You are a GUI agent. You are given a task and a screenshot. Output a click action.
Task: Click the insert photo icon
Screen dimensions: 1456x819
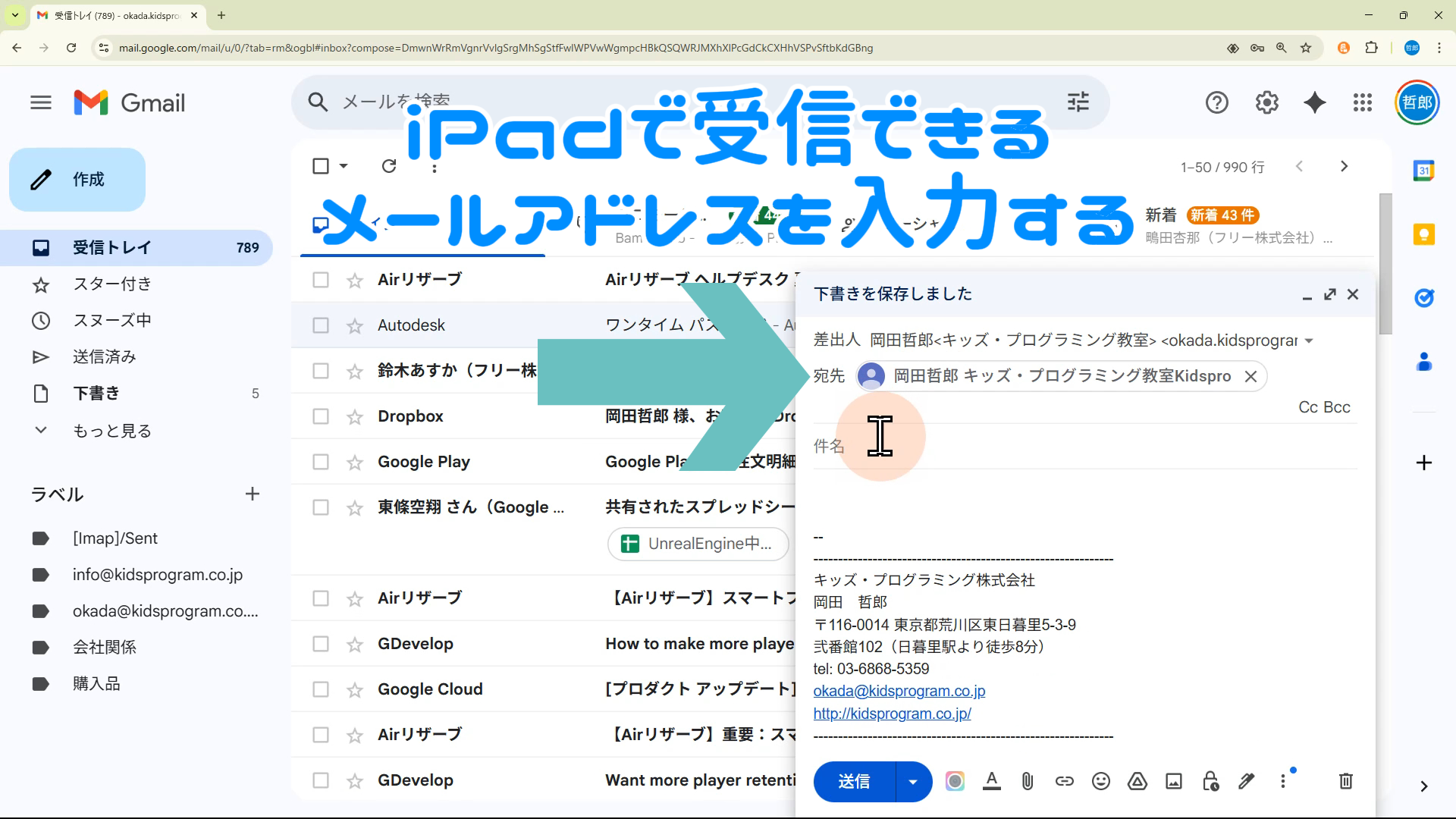pyautogui.click(x=1173, y=781)
